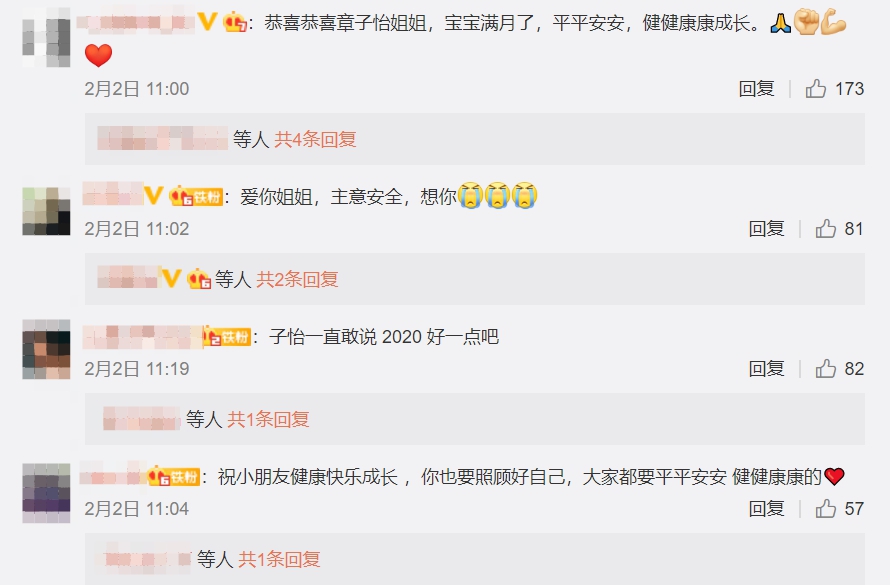Expand 共1条回复 under the 2020 comment
Screen dimensions: 890x585
pos(268,419)
